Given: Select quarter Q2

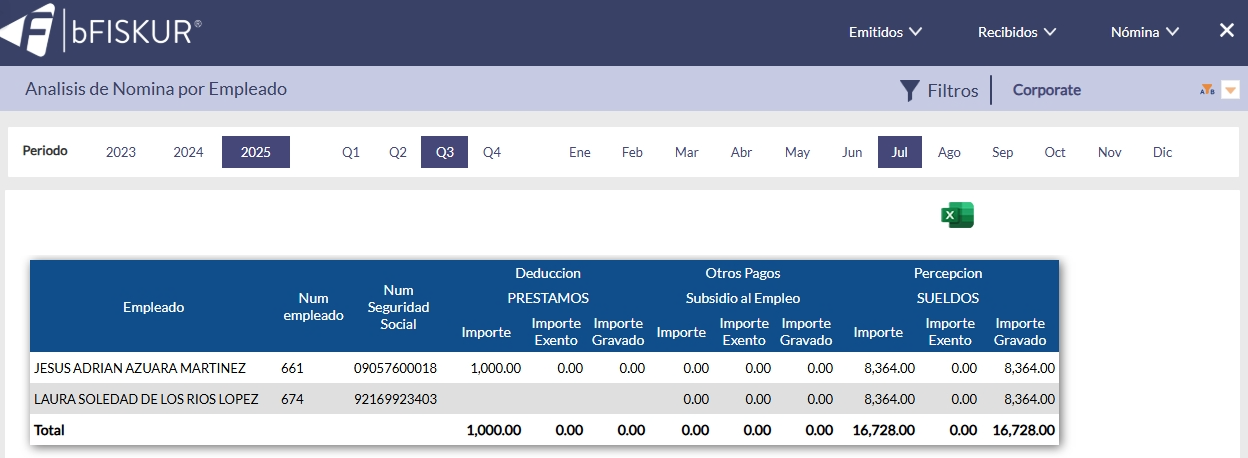Looking at the screenshot, I should (398, 152).
